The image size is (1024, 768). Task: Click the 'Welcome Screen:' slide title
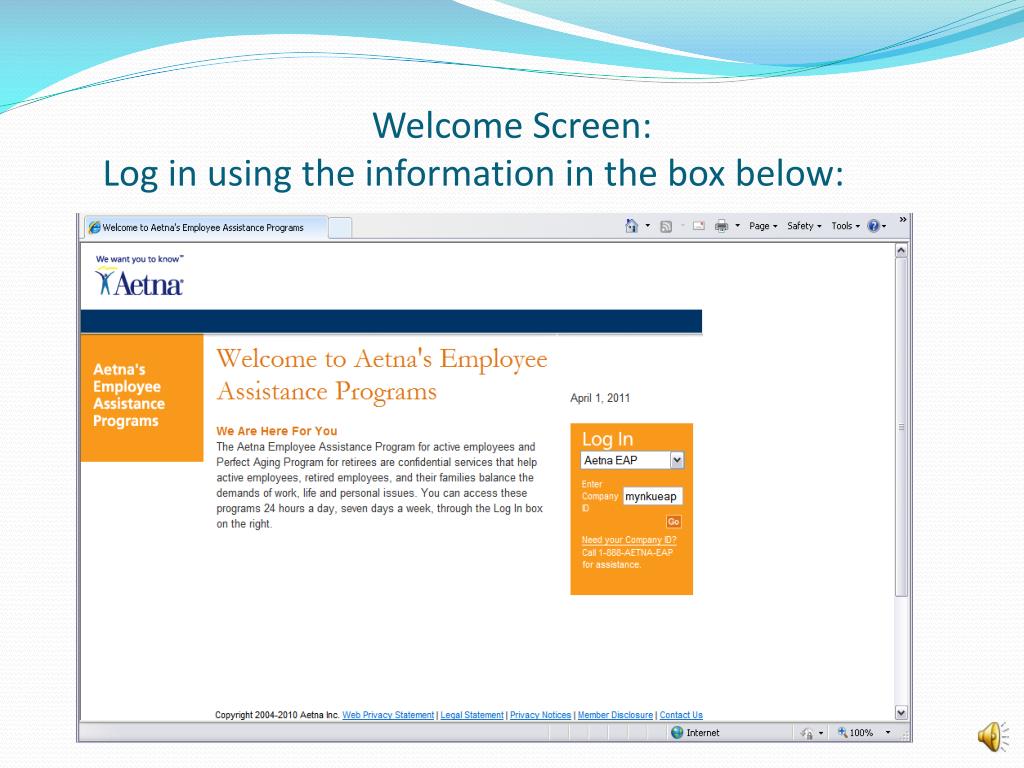point(512,125)
